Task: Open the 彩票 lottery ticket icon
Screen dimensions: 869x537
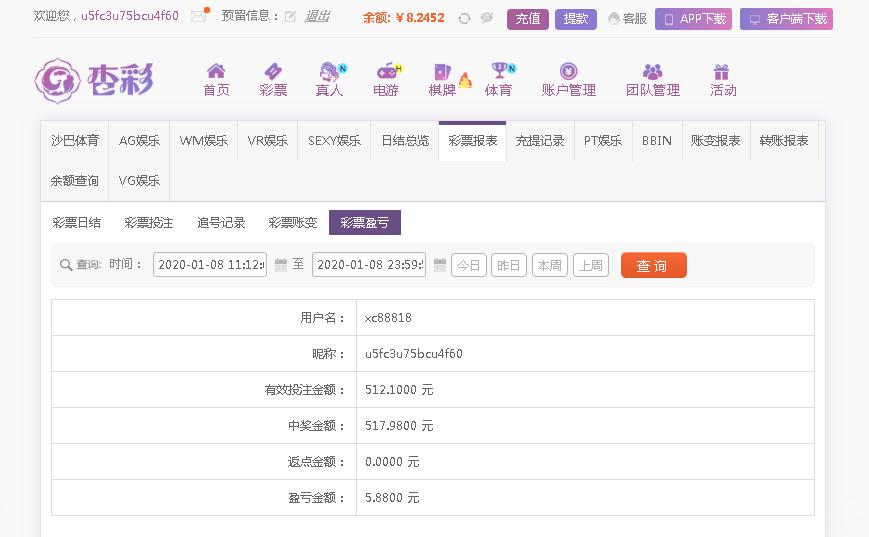Action: pos(273,71)
